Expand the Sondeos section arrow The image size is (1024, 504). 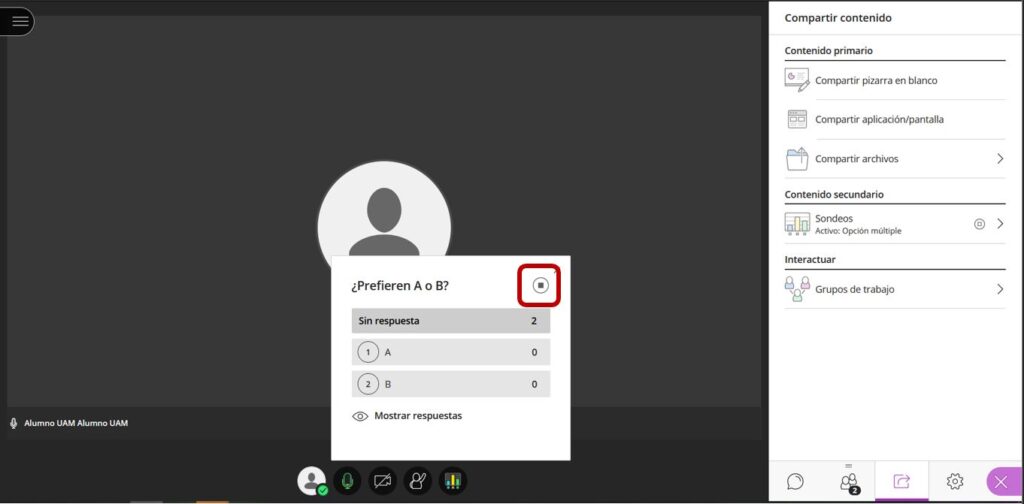[x=999, y=224]
